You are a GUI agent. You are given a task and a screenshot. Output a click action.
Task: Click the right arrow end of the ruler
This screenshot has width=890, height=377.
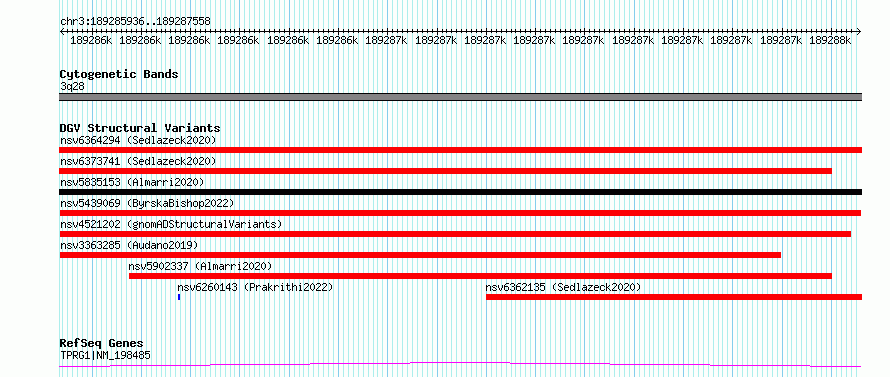click(859, 32)
